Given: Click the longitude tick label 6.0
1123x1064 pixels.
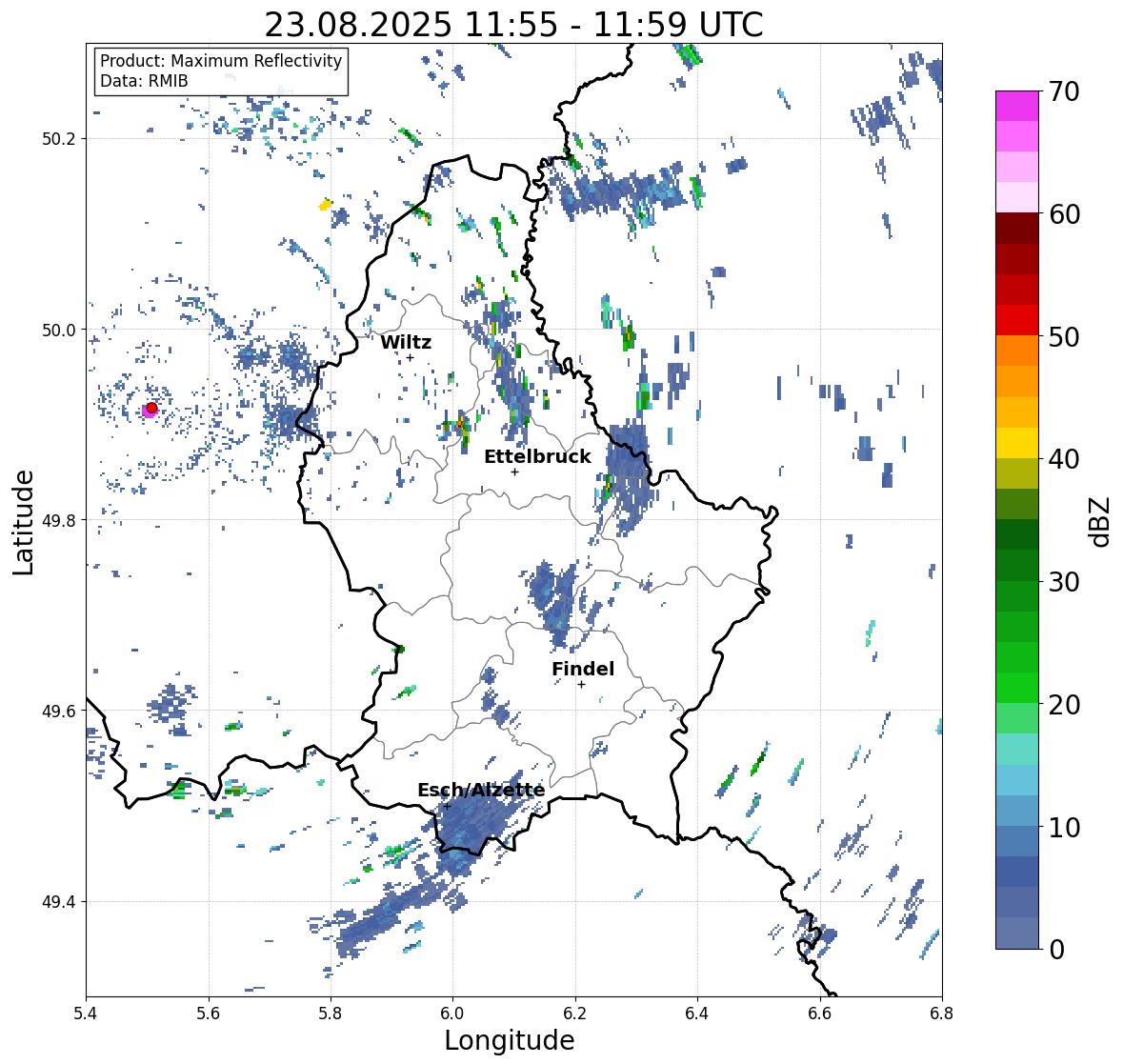Looking at the screenshot, I should [452, 1014].
